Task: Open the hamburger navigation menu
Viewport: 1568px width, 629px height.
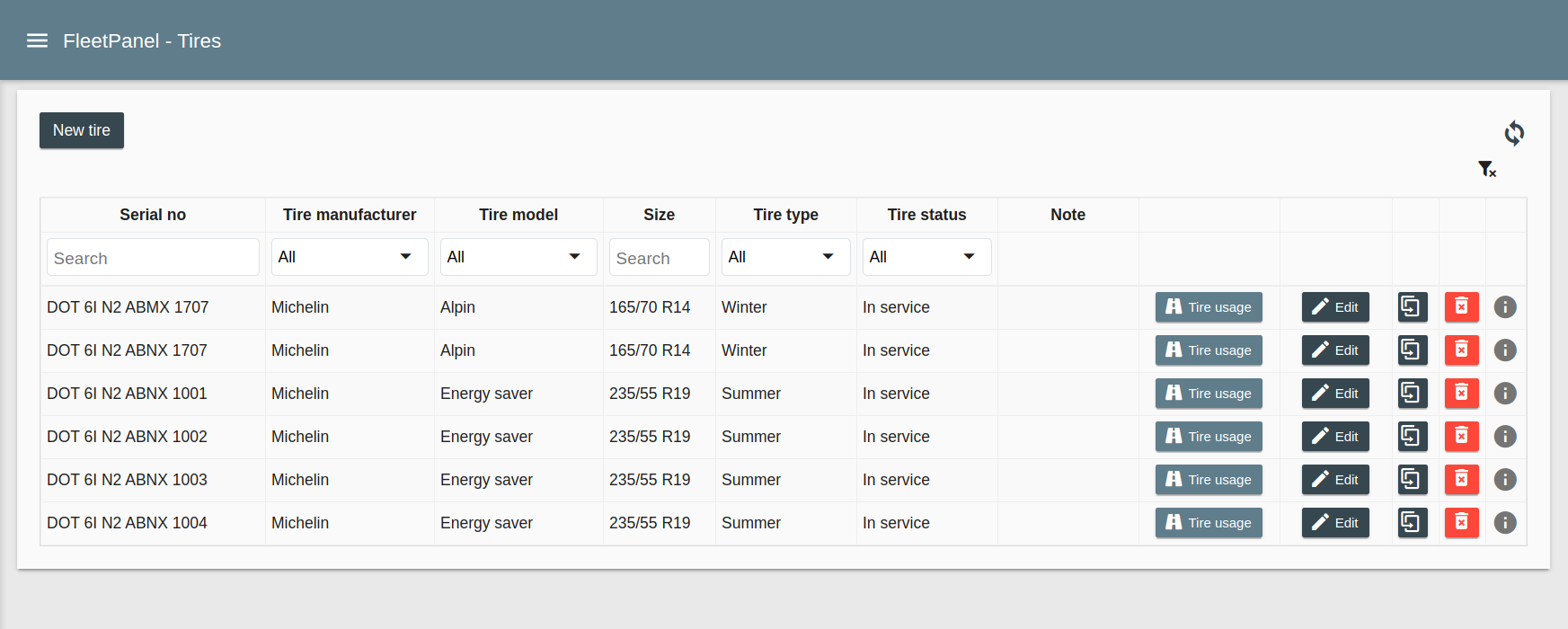Action: pyautogui.click(x=37, y=40)
